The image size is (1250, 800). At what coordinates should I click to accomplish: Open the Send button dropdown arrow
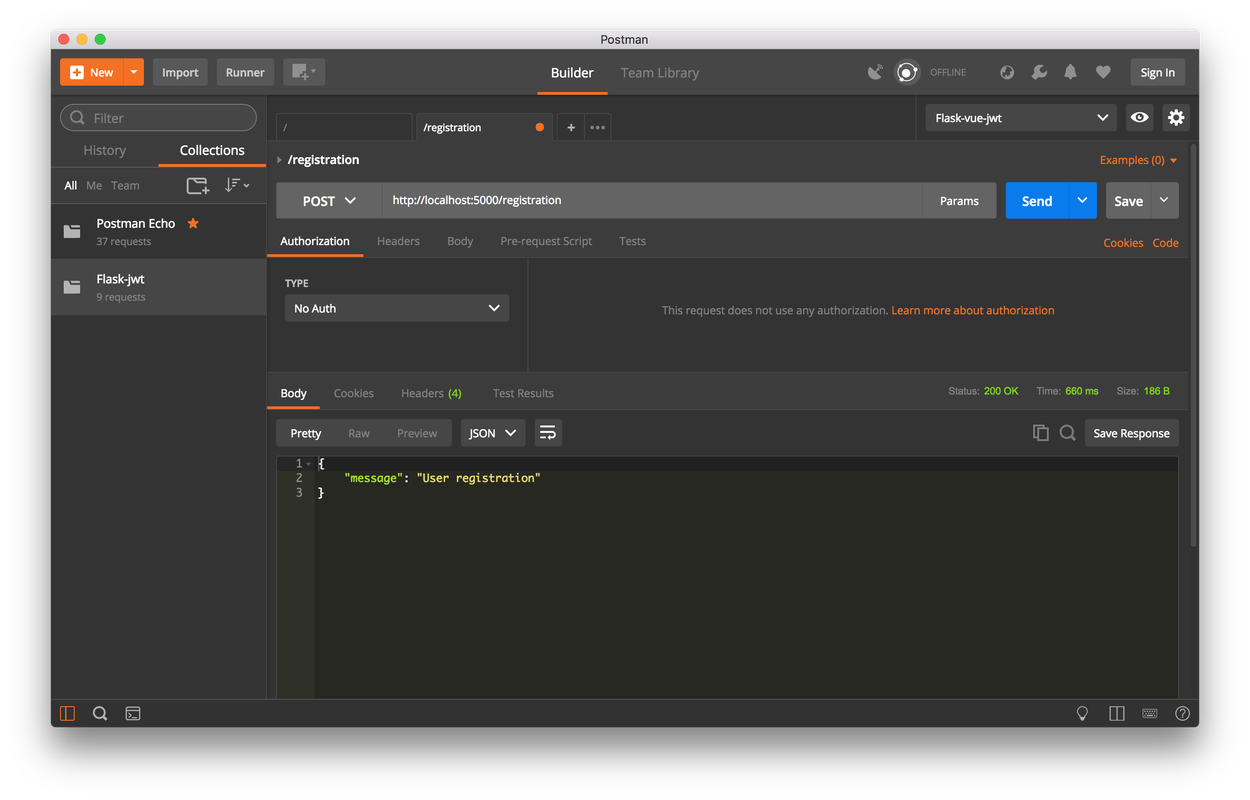point(1083,201)
